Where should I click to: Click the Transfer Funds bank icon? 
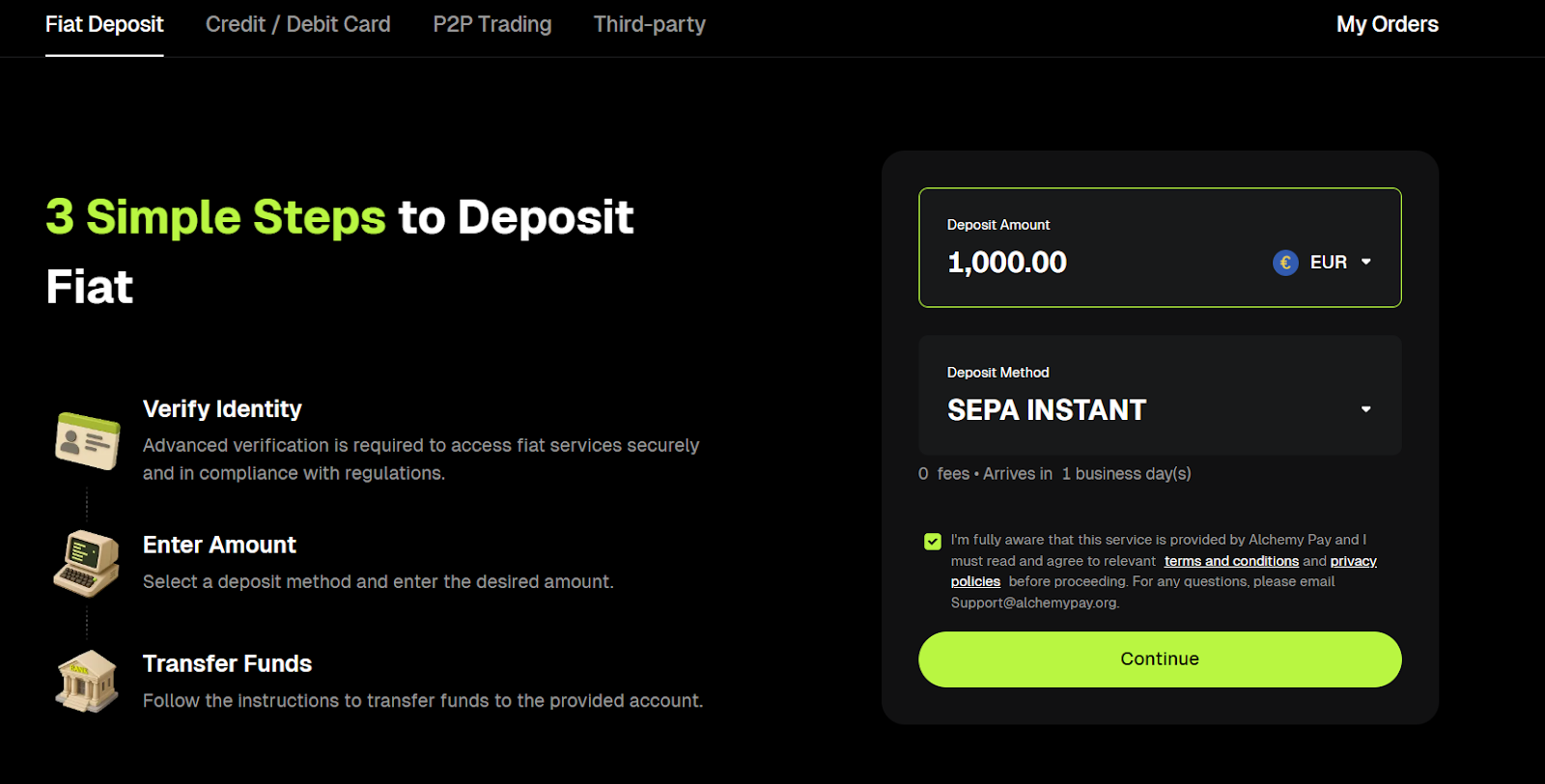(86, 681)
